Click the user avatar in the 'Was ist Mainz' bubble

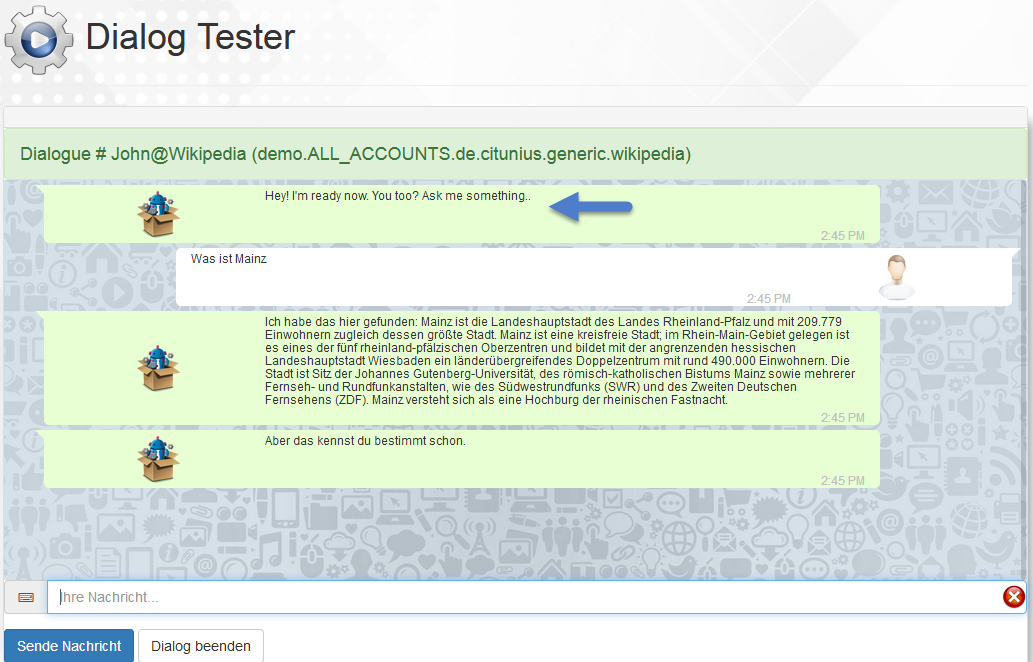click(x=897, y=277)
